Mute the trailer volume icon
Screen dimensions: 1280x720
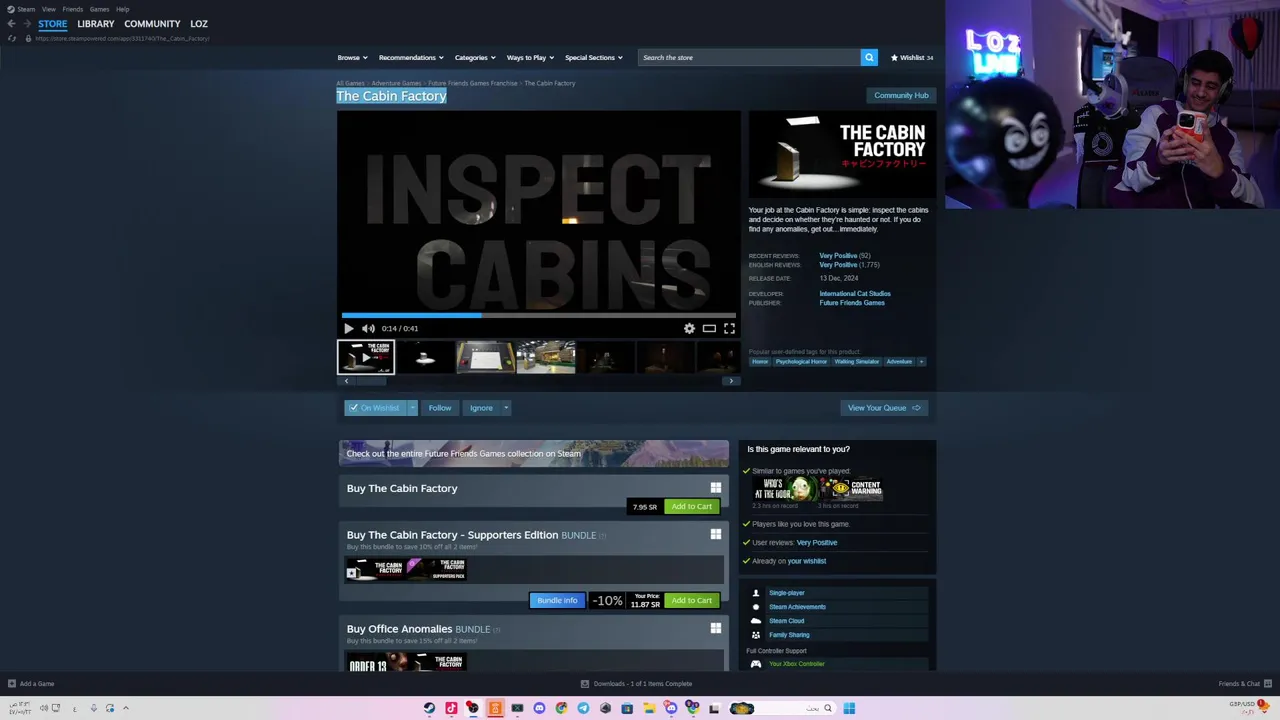tap(368, 328)
